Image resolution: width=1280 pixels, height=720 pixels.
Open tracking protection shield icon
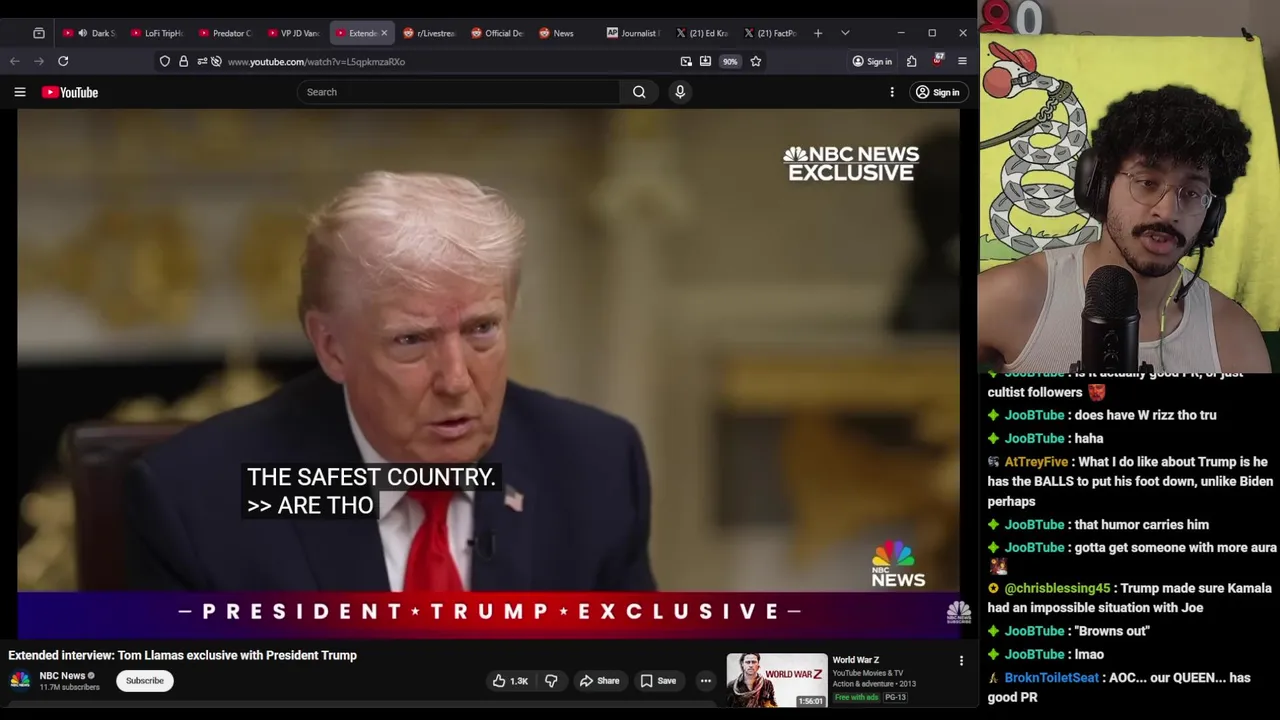(165, 61)
